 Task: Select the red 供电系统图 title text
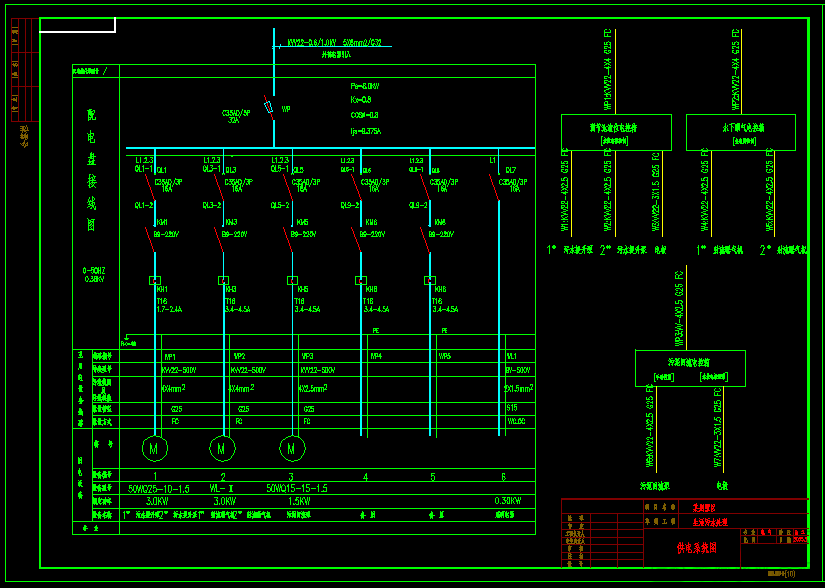pyautogui.click(x=697, y=548)
